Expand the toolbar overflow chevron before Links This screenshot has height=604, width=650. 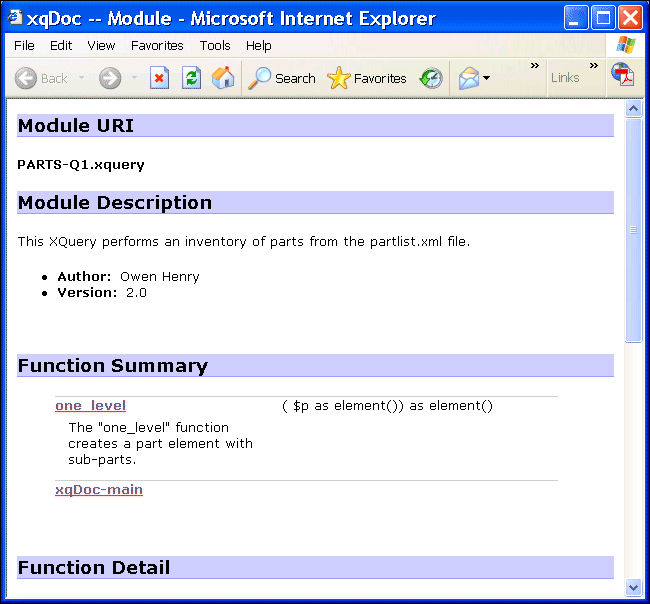click(535, 67)
